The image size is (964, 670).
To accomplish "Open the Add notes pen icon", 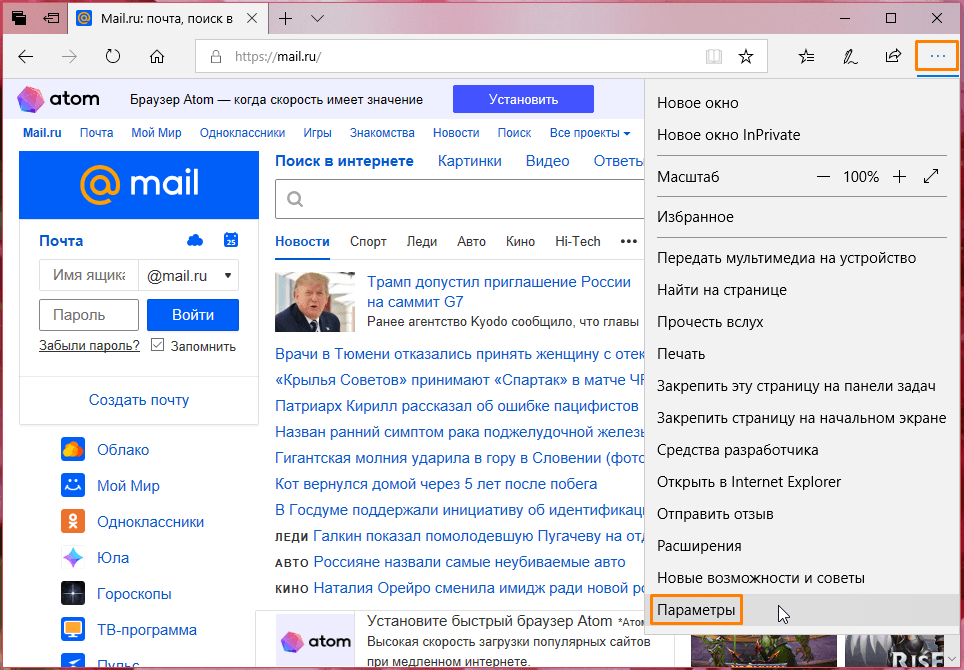I will (850, 57).
